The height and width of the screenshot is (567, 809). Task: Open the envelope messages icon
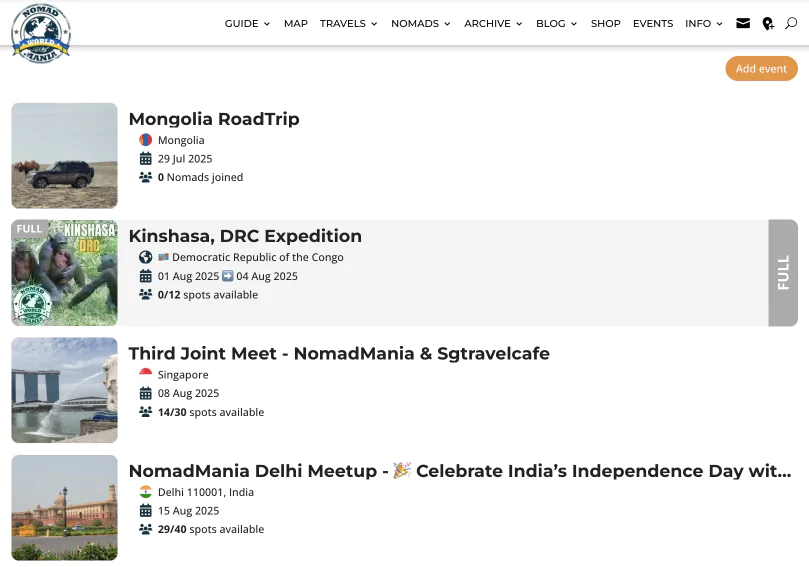(x=743, y=23)
